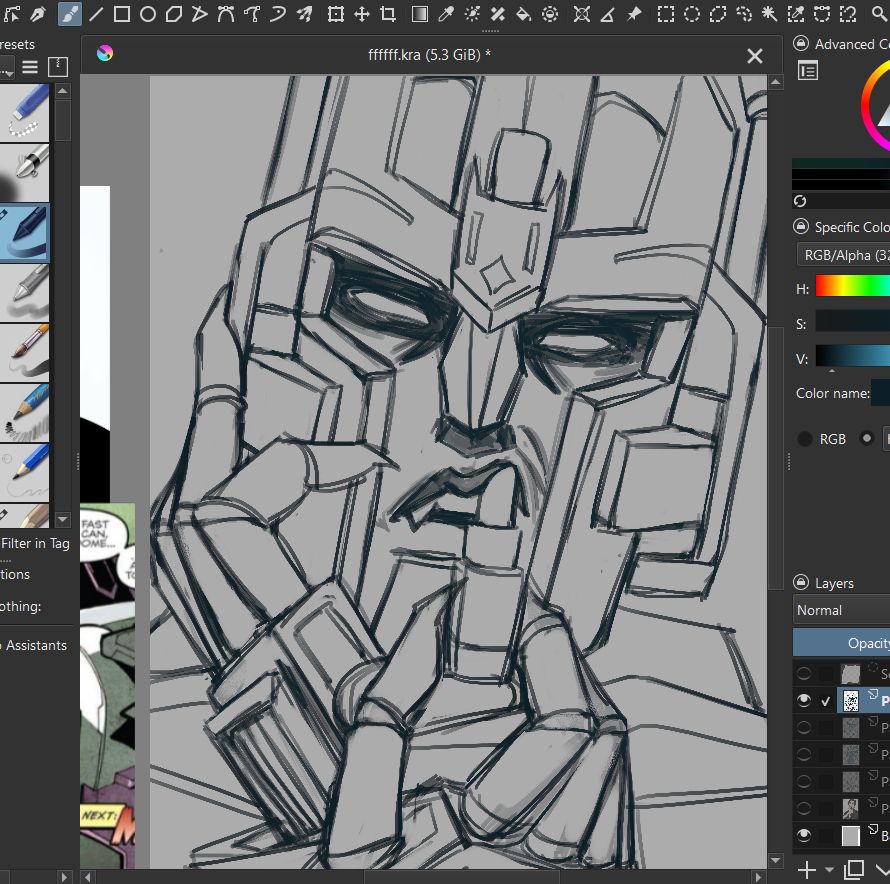Close the ffffff.kra document tab
Screen dimensions: 890x884
click(x=755, y=56)
